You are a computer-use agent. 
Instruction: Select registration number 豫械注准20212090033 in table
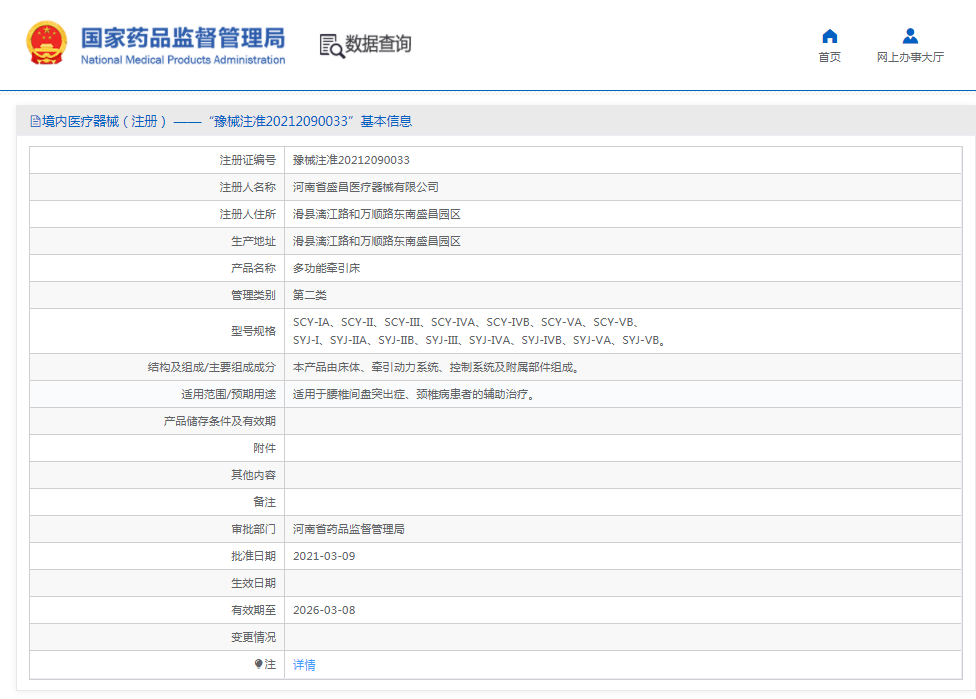pos(351,160)
